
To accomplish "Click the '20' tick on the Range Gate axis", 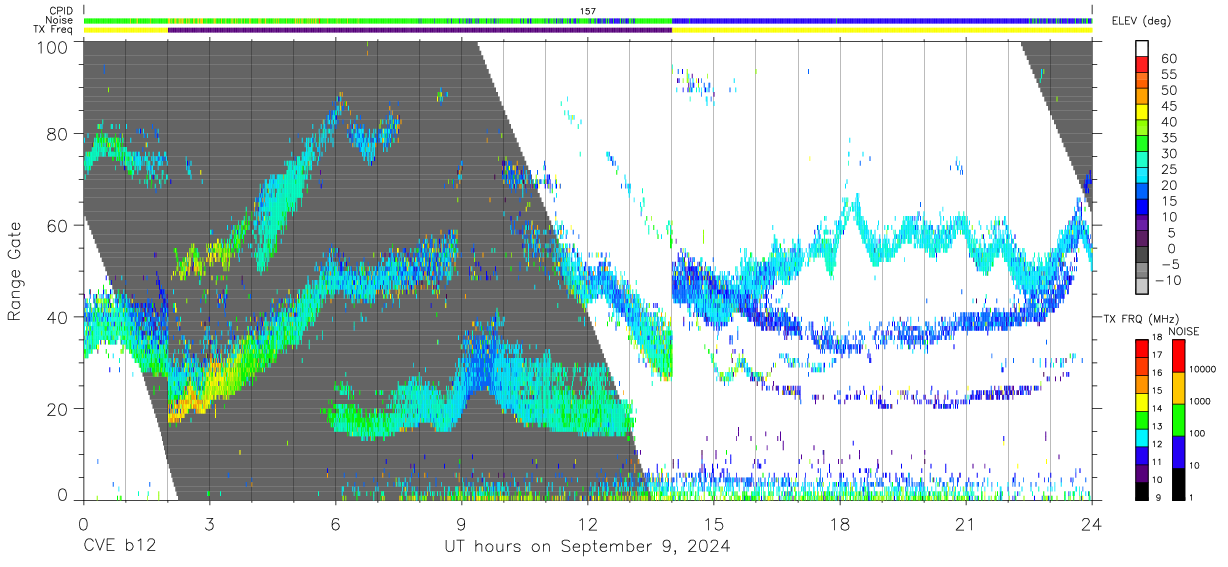I will point(57,409).
